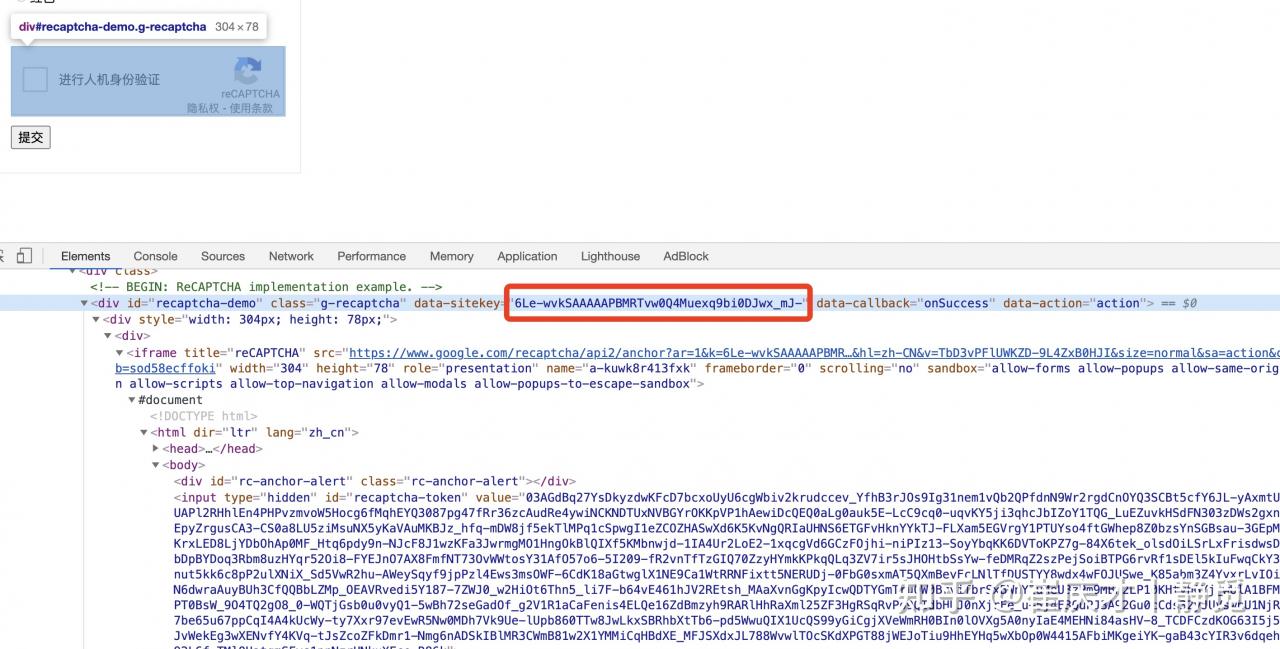The width and height of the screenshot is (1280, 649).
Task: Toggle the device toolbar icon in DevTools
Action: tap(24, 256)
